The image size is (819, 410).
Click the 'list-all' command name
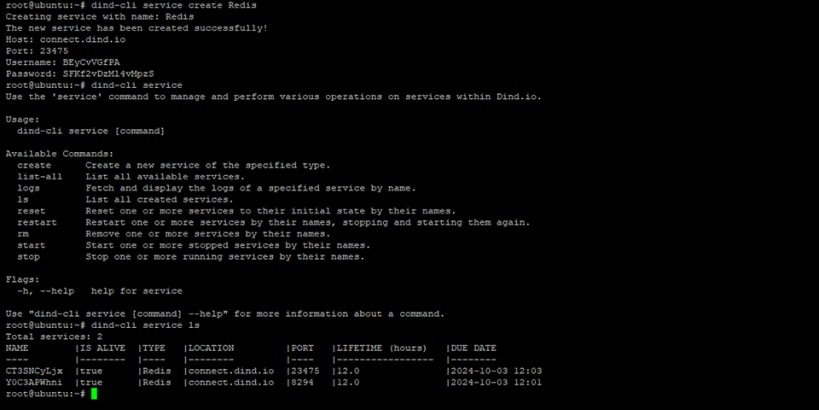point(40,177)
